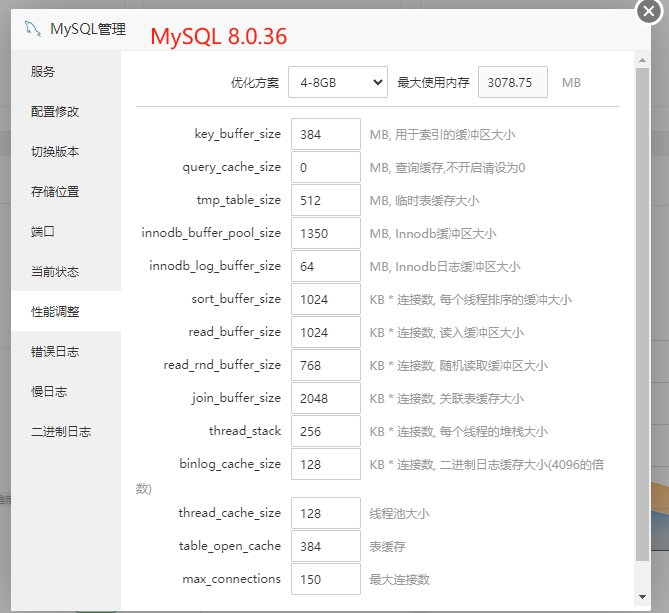Open the 服务 tab in sidebar
Viewport: 669px width, 613px height.
pos(66,71)
